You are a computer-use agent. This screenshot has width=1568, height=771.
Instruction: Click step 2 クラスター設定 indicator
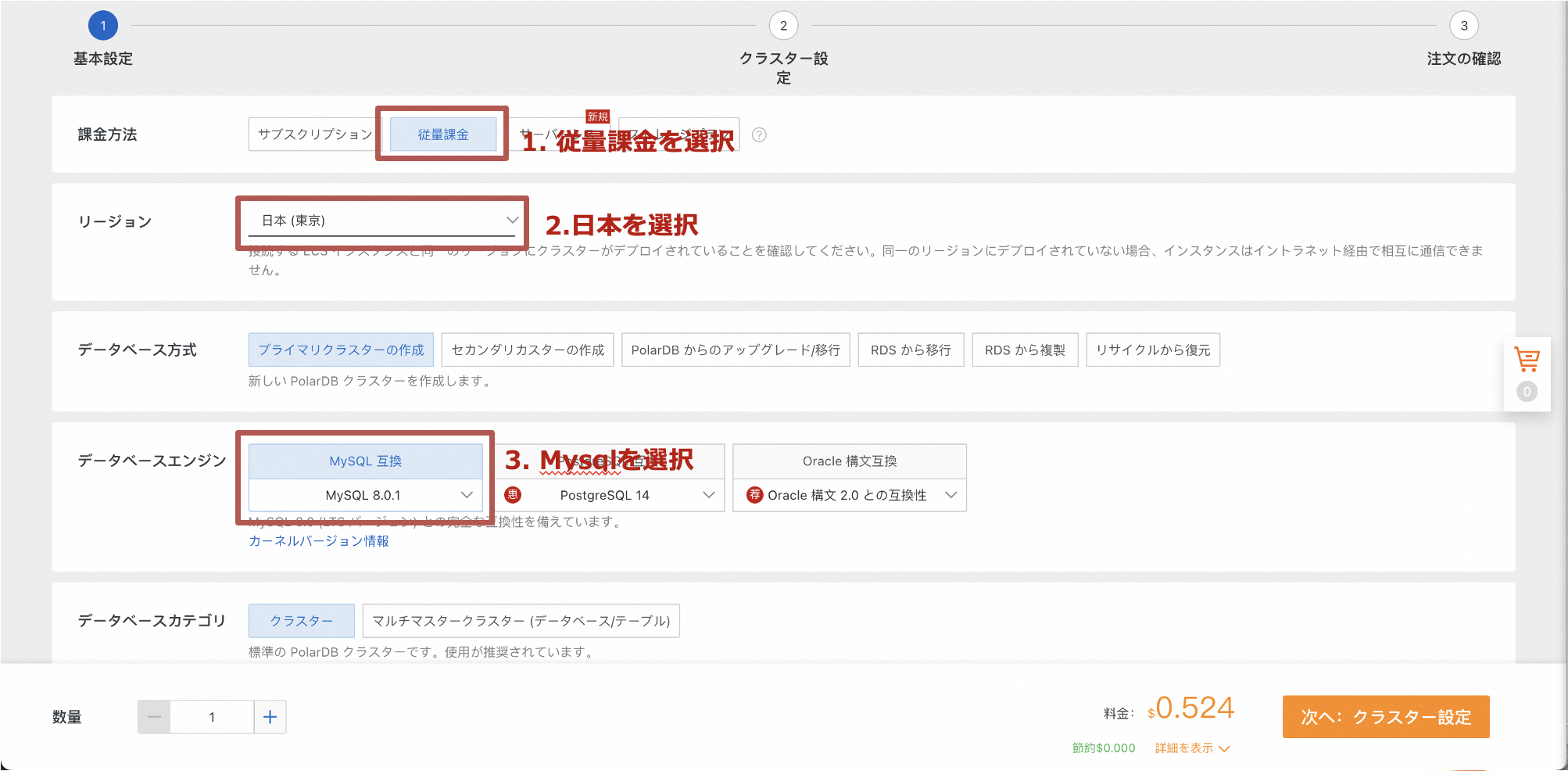point(782,26)
